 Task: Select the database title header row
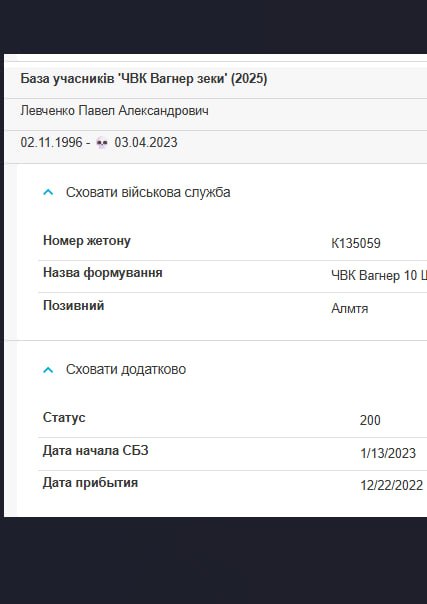coord(217,79)
